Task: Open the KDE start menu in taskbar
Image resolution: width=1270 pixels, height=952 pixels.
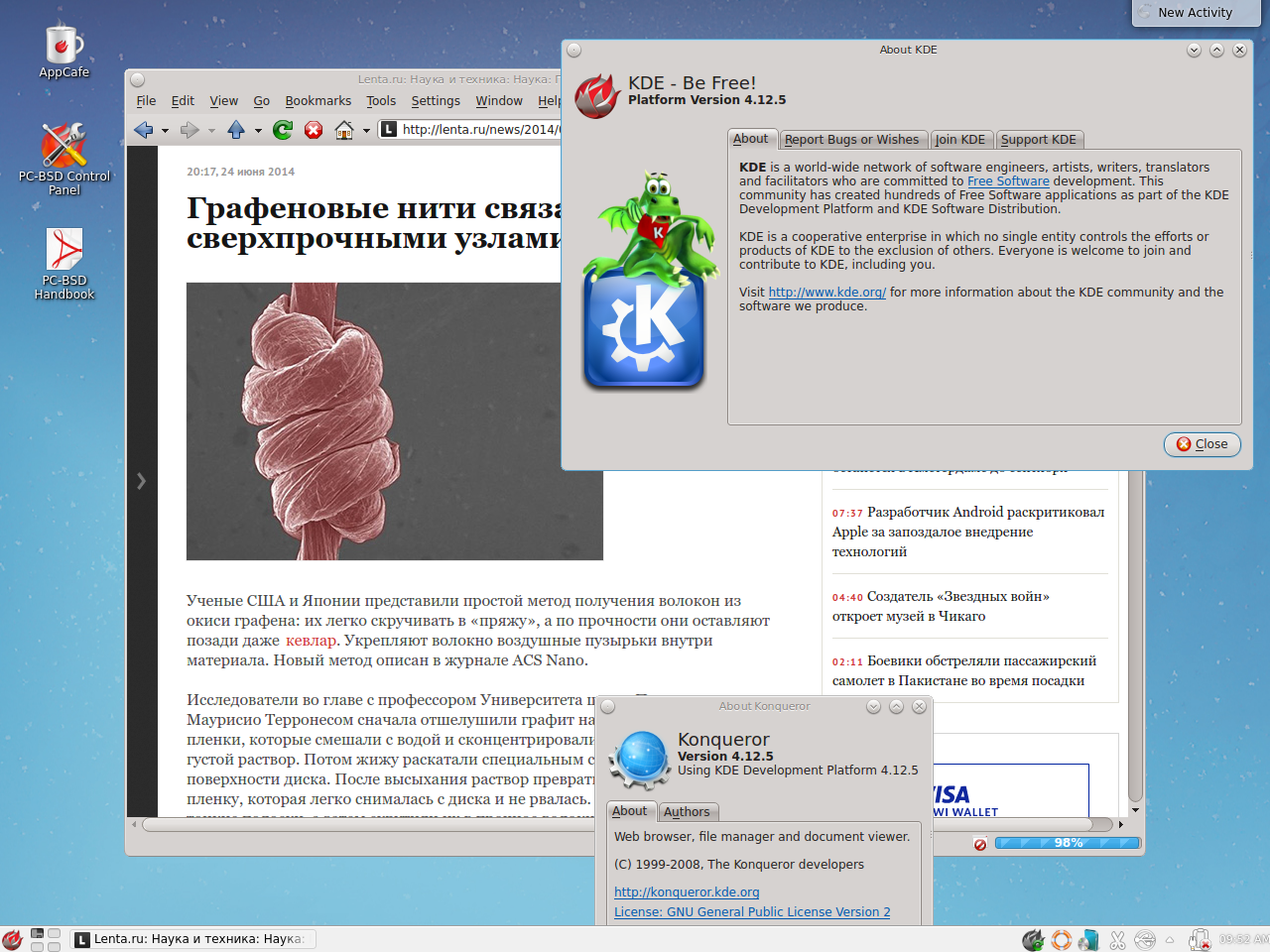Action: pyautogui.click(x=12, y=939)
